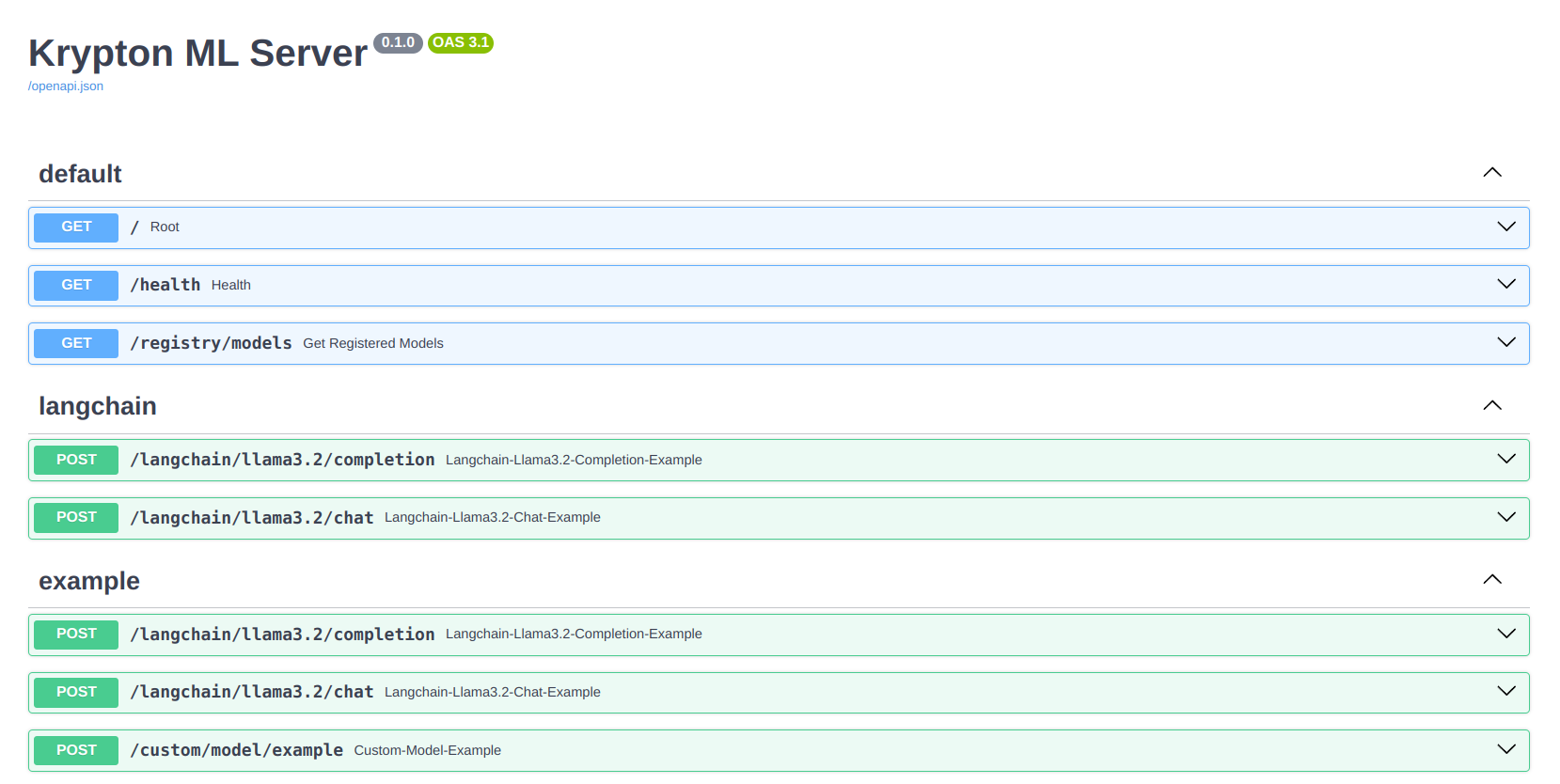
Task: Select /langchain/llama3.2/chat path in langchain section
Action: 252,518
